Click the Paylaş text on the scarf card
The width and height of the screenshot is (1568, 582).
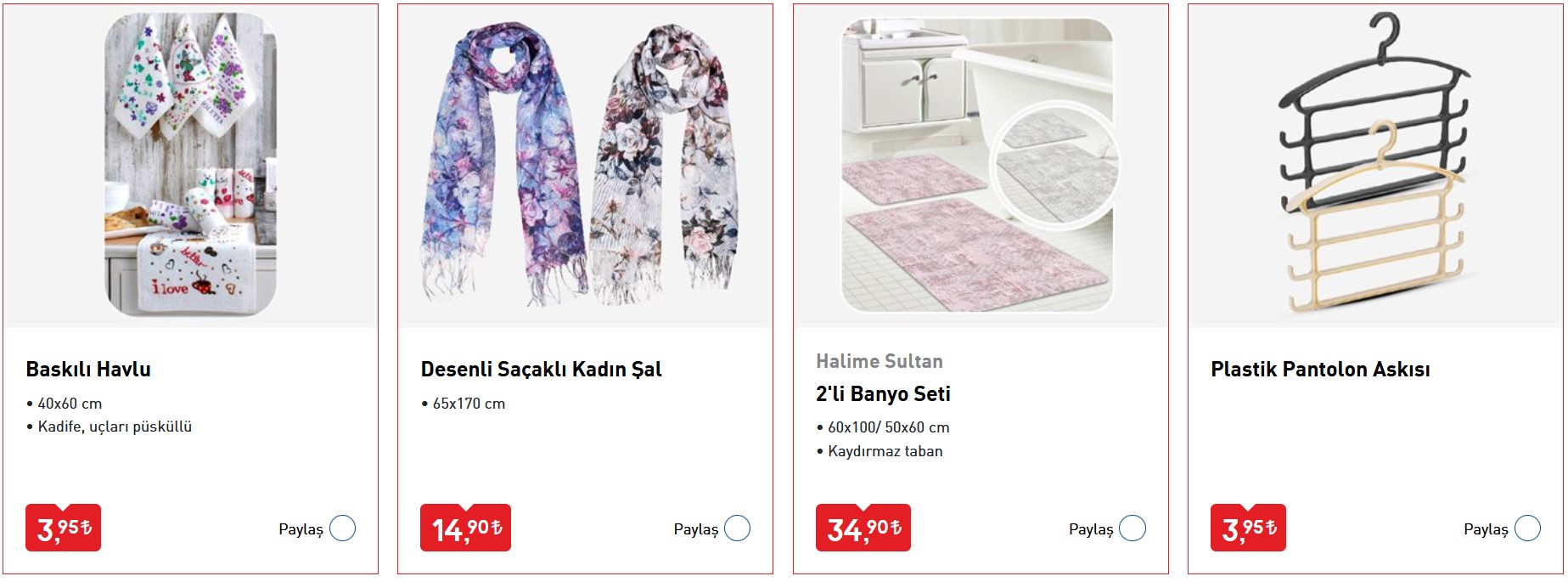coord(695,529)
